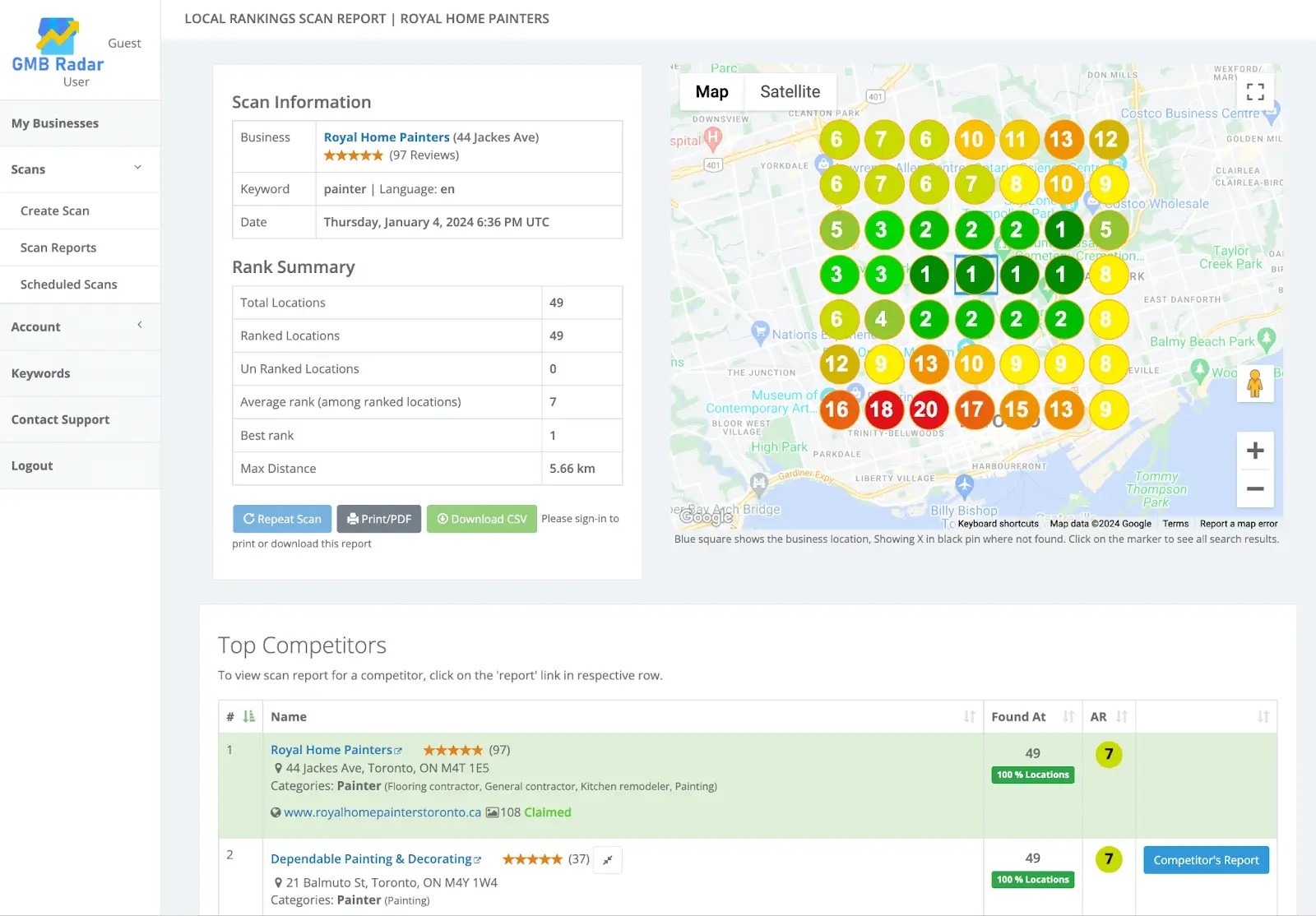Viewport: 1316px width, 916px height.
Task: Click the Max Distance value 5.66 km
Action: [x=572, y=469]
